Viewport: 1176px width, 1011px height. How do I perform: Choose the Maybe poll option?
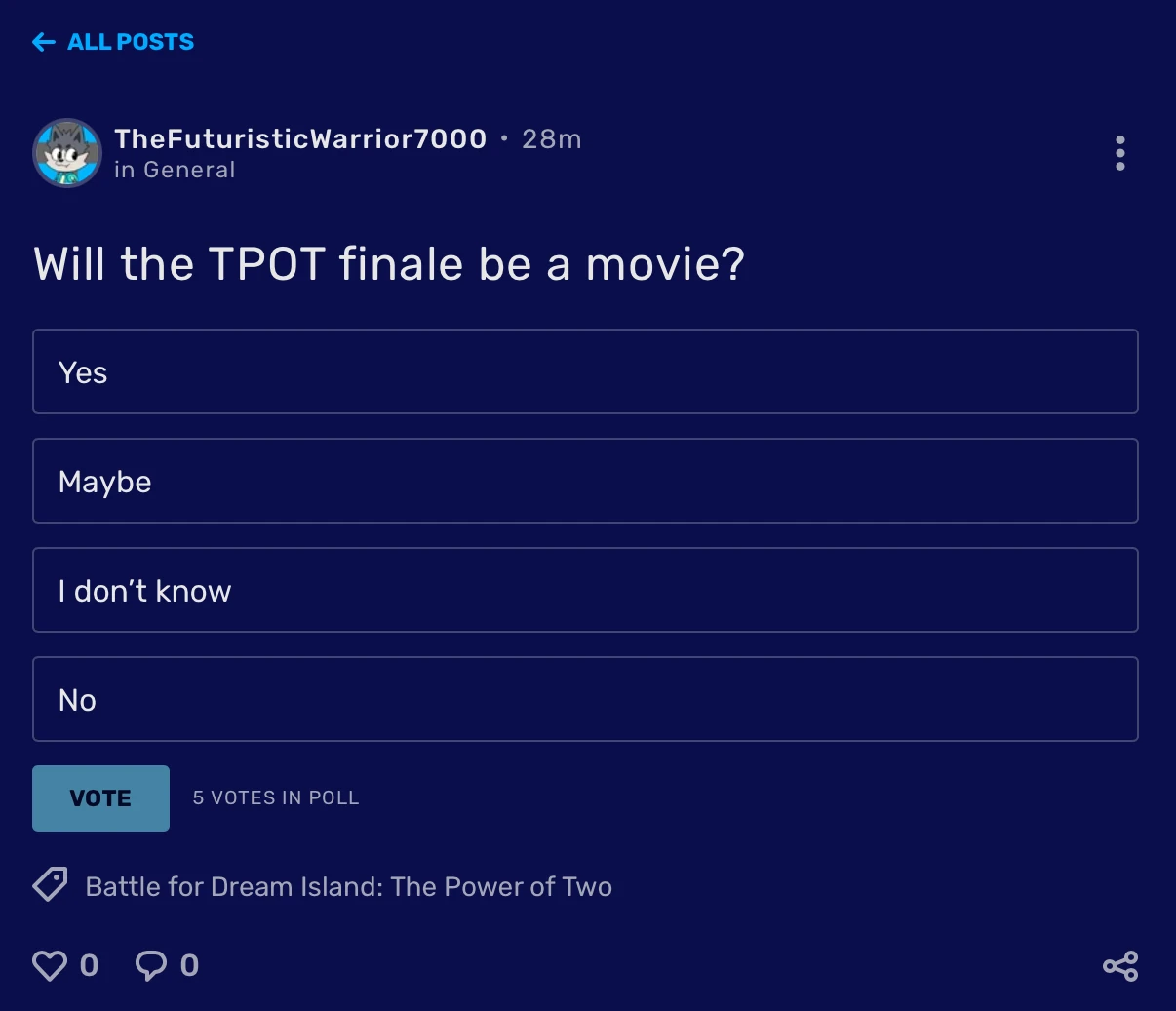(x=585, y=481)
